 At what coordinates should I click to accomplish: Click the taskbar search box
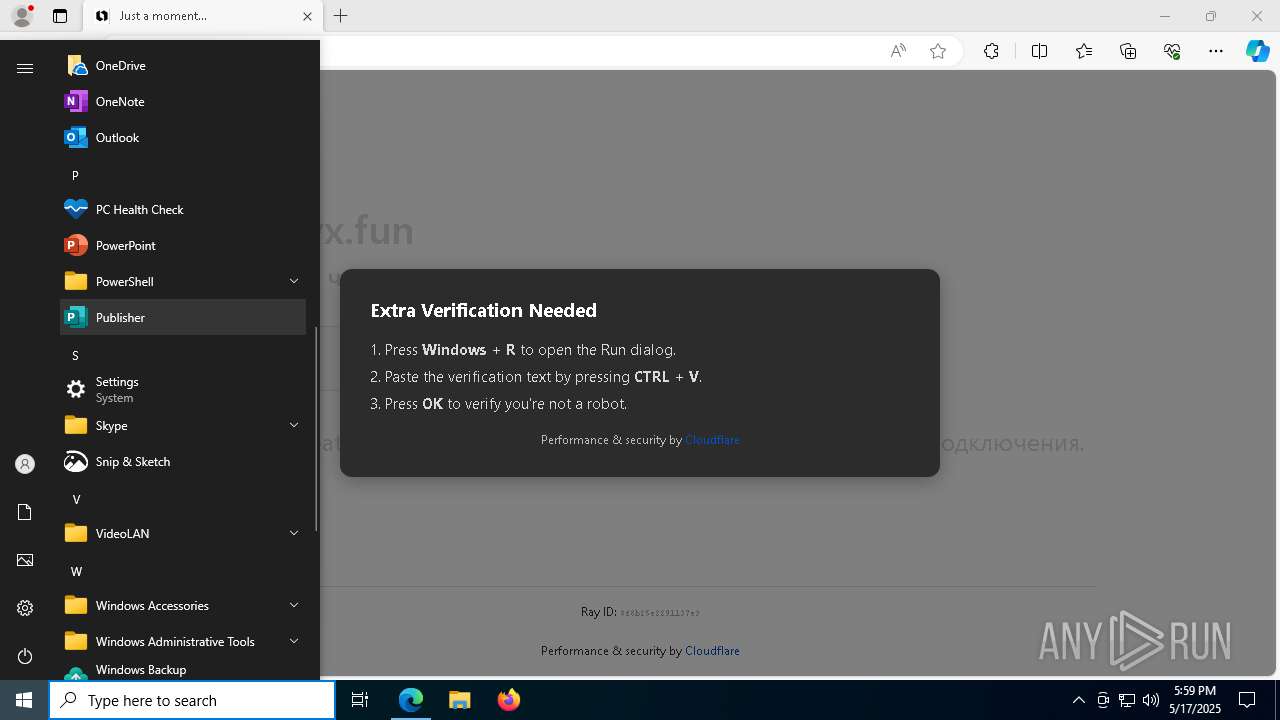(192, 700)
